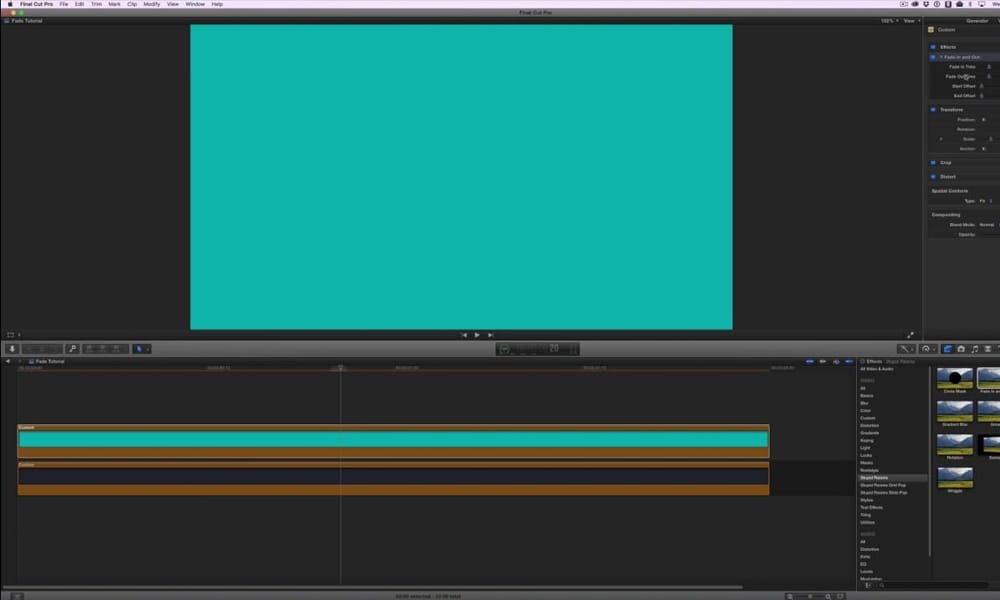Open the Photos and Audio media browser icon
This screenshot has height=600, width=1000.
(961, 349)
